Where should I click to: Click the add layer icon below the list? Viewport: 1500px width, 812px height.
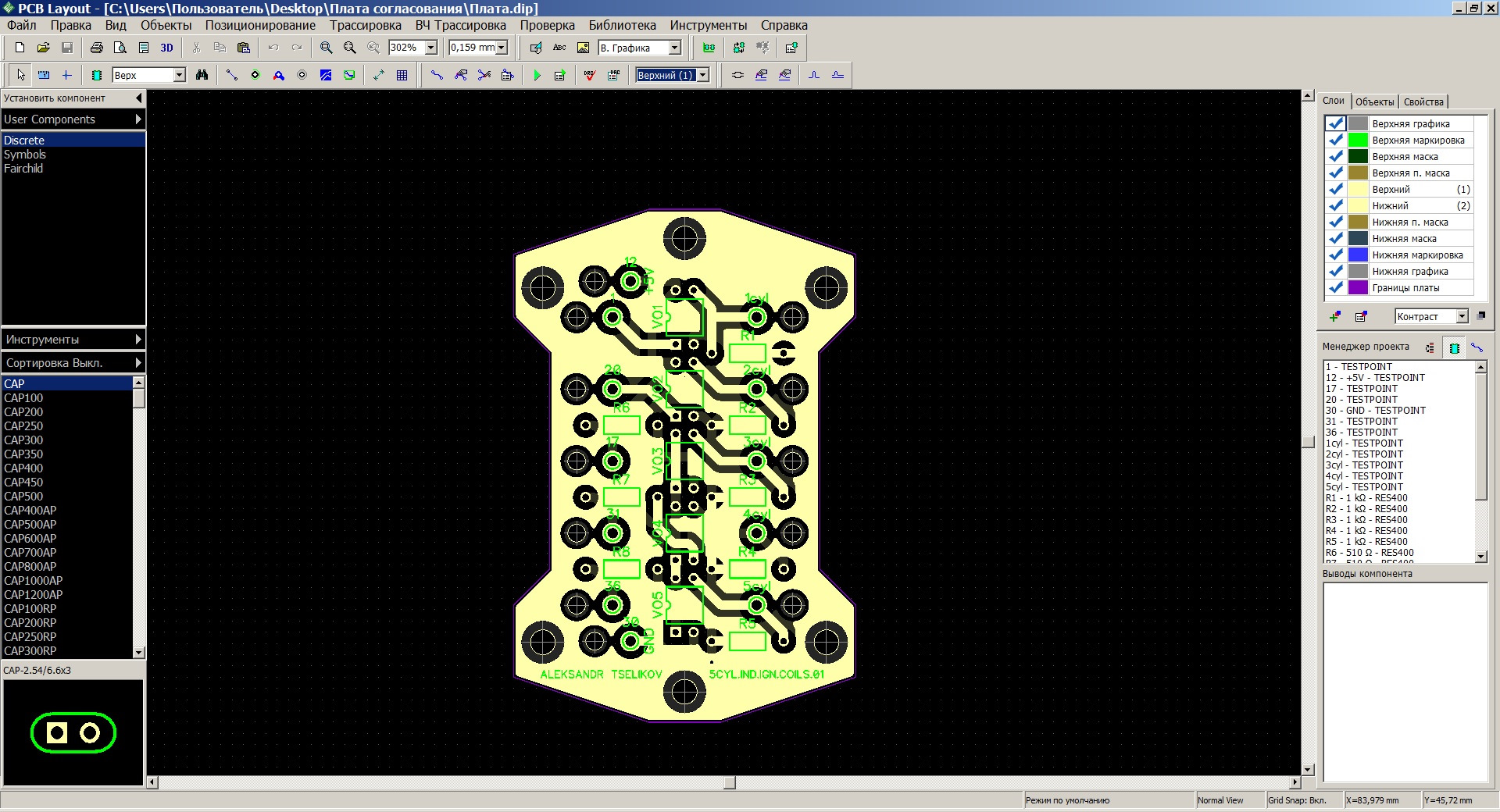[x=1335, y=316]
